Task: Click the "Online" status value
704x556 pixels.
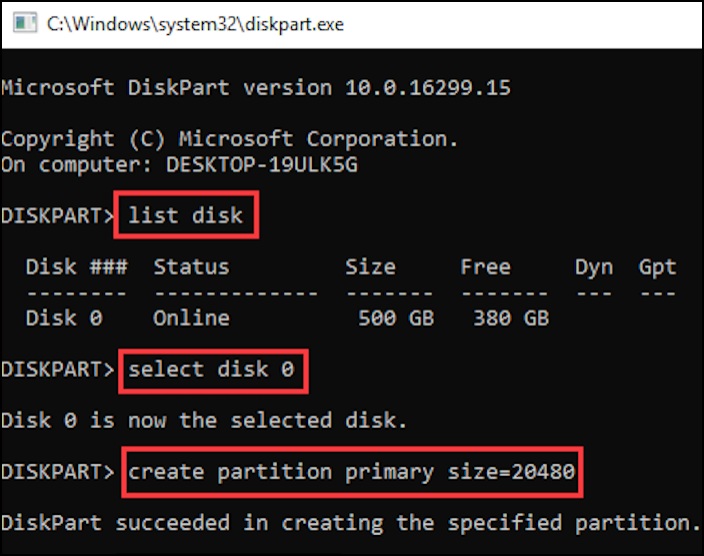Action: point(191,318)
